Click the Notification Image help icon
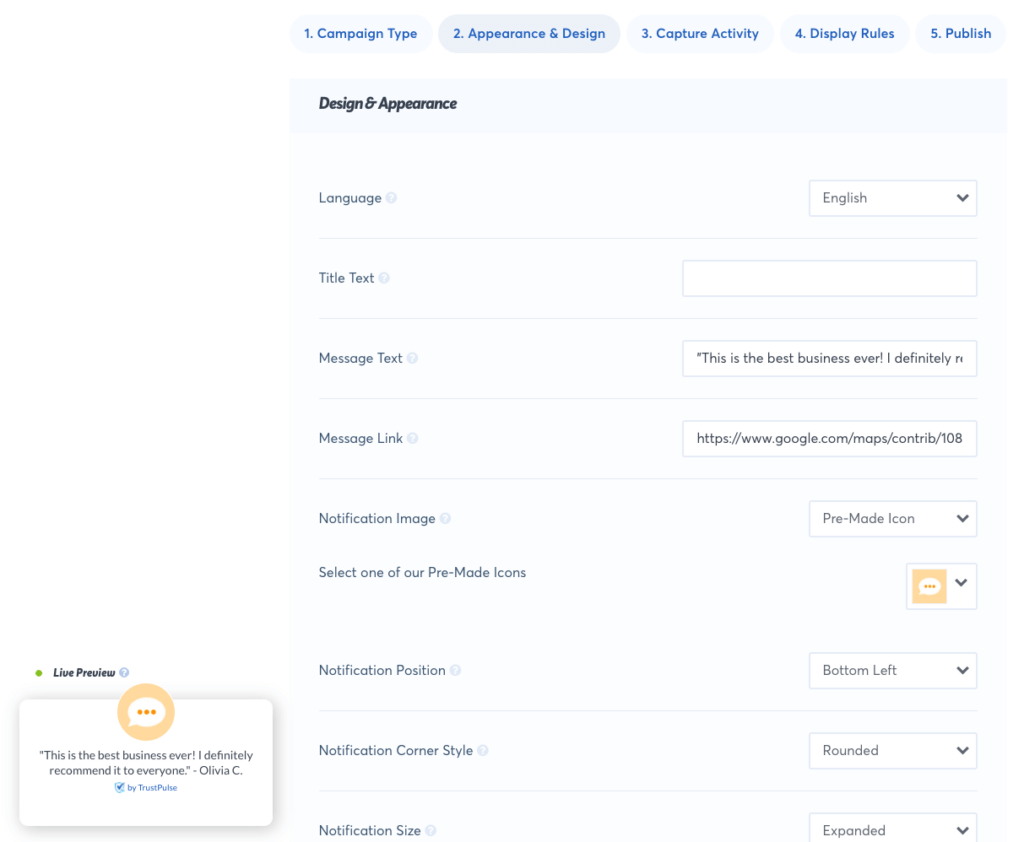The height and width of the screenshot is (842, 1024). [444, 518]
